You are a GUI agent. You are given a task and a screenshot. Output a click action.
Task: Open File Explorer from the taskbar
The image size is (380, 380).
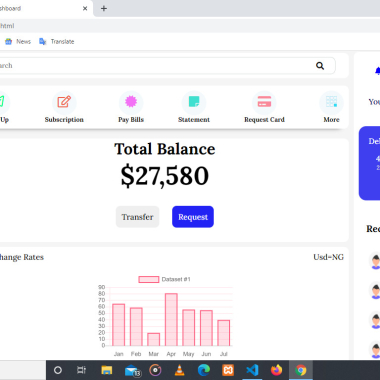[107, 370]
